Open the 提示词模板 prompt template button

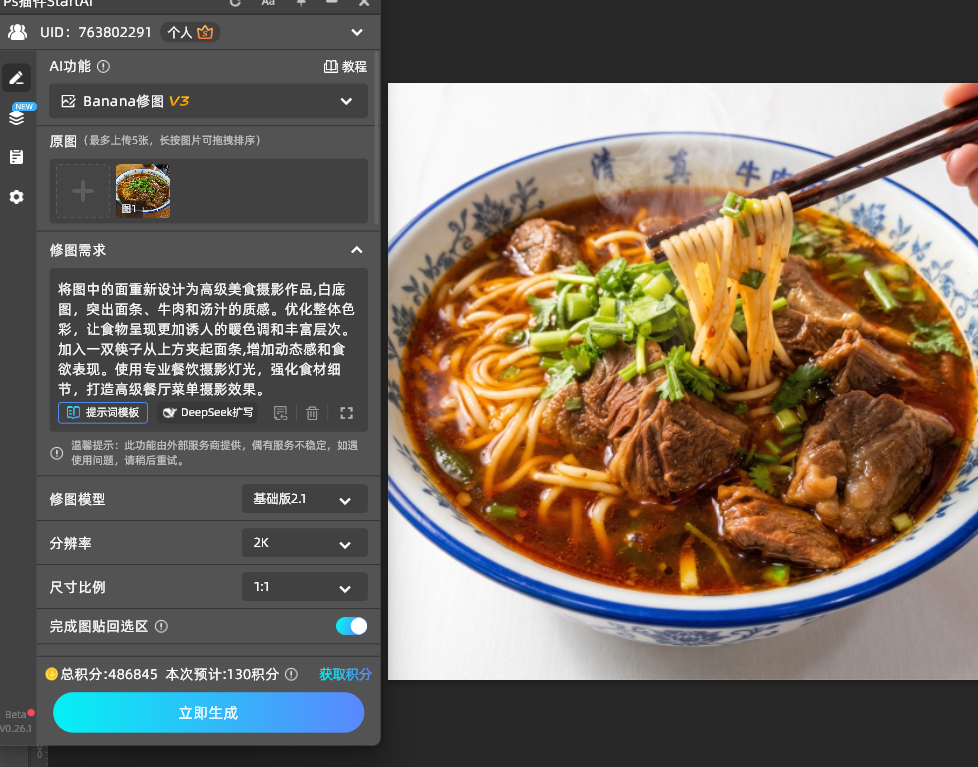(103, 413)
